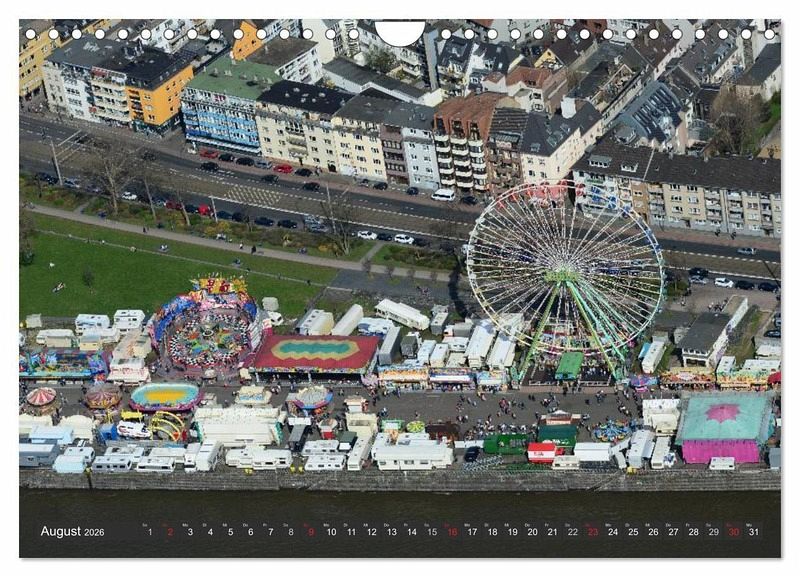The image size is (800, 577).
Task: Pick date 16 in the calendar row
Action: [x=452, y=532]
